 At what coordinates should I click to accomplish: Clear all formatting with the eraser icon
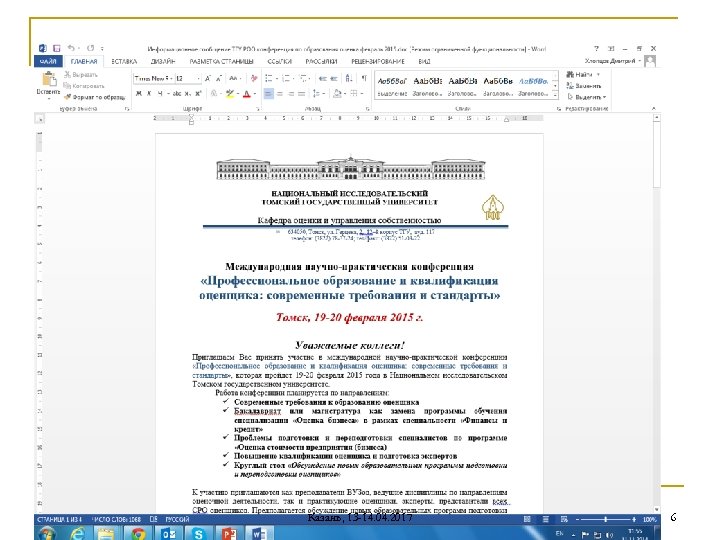click(254, 79)
